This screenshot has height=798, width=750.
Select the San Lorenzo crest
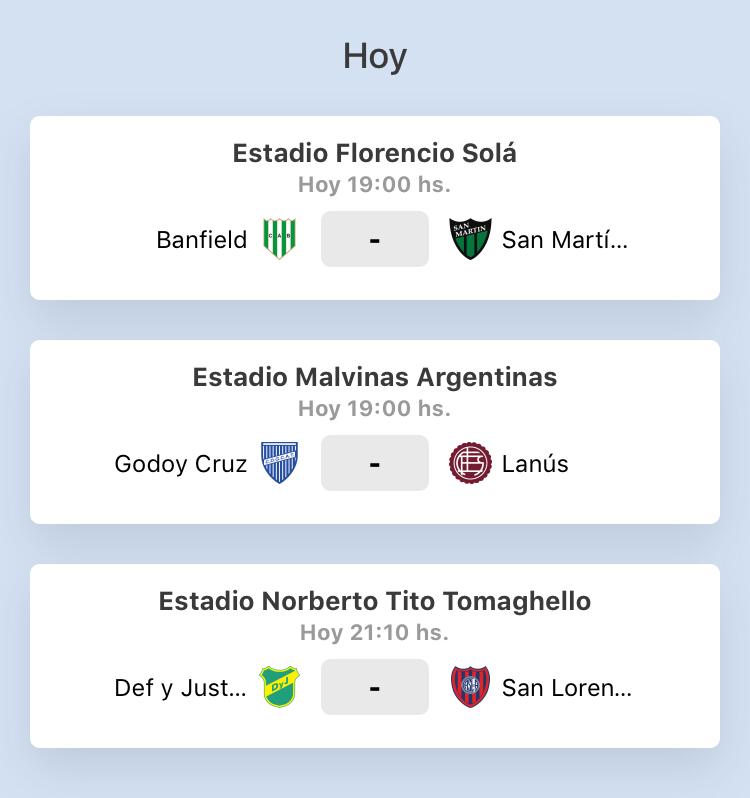(470, 687)
